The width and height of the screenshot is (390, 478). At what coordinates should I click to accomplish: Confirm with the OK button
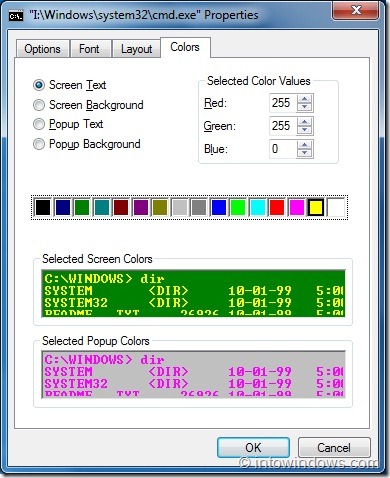pyautogui.click(x=253, y=447)
